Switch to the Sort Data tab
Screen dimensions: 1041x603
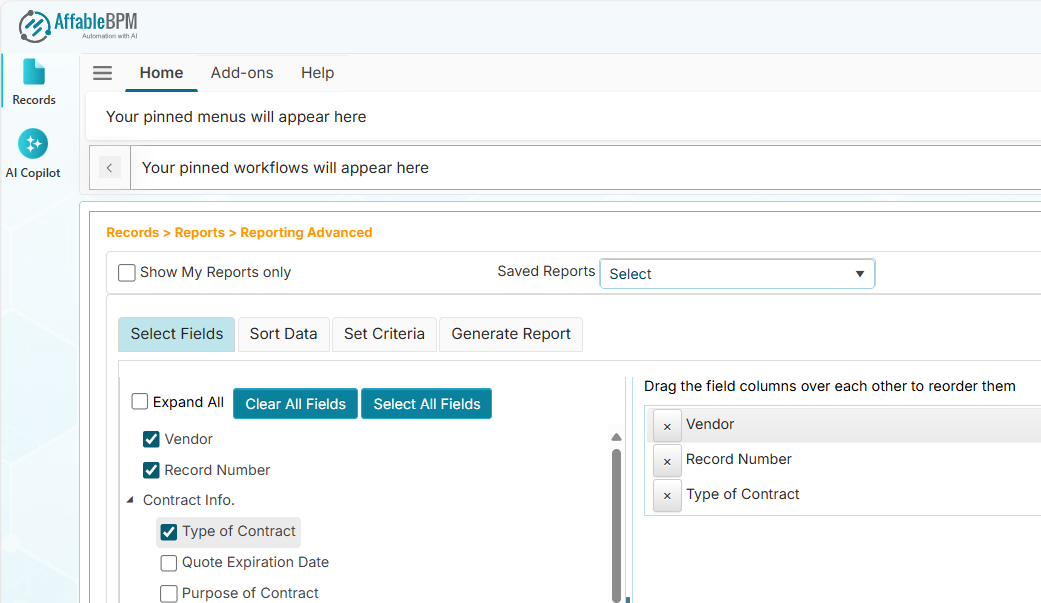[x=283, y=334]
